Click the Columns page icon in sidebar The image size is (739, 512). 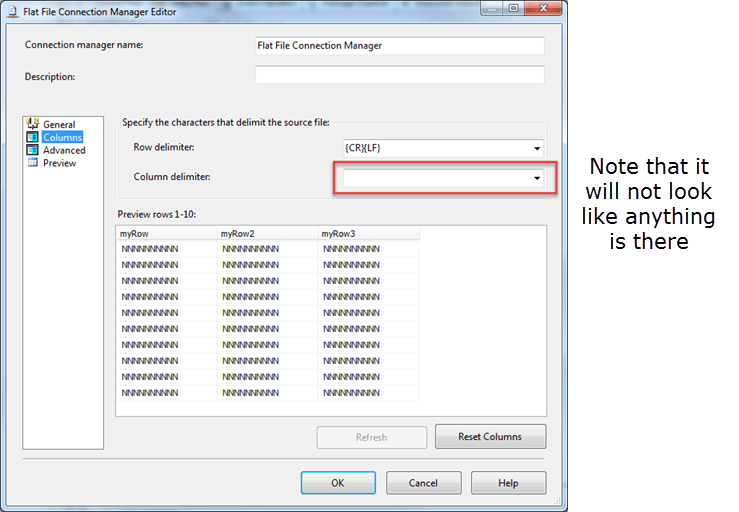pos(33,137)
